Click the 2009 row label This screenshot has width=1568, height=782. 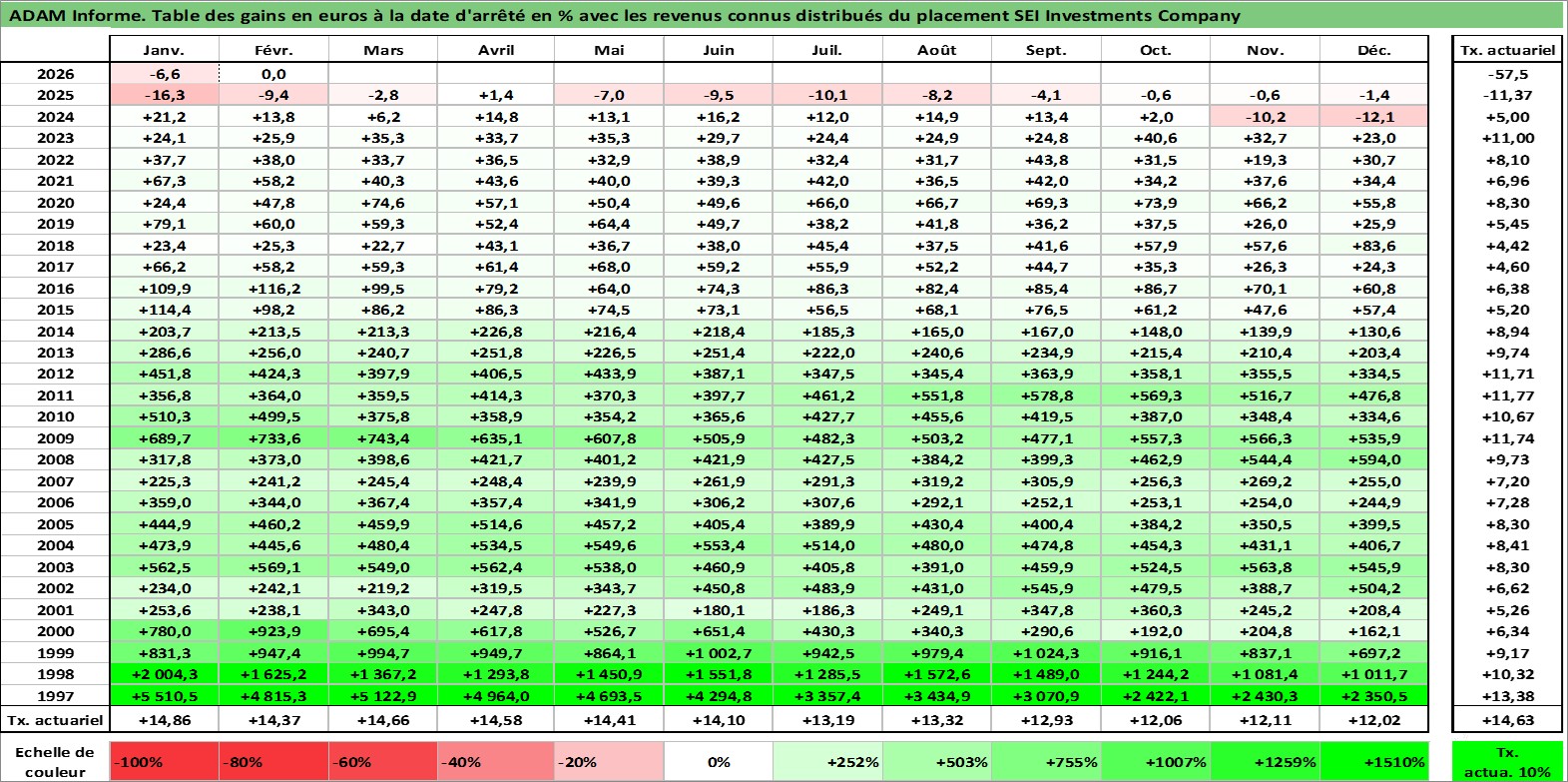coord(55,438)
